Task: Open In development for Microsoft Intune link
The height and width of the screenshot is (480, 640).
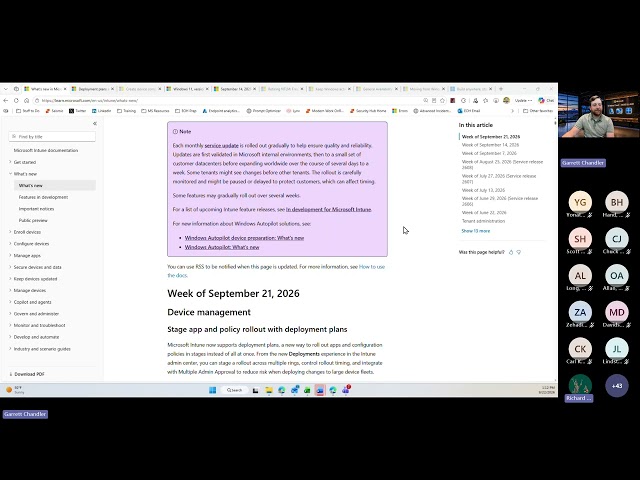Action: coord(329,209)
